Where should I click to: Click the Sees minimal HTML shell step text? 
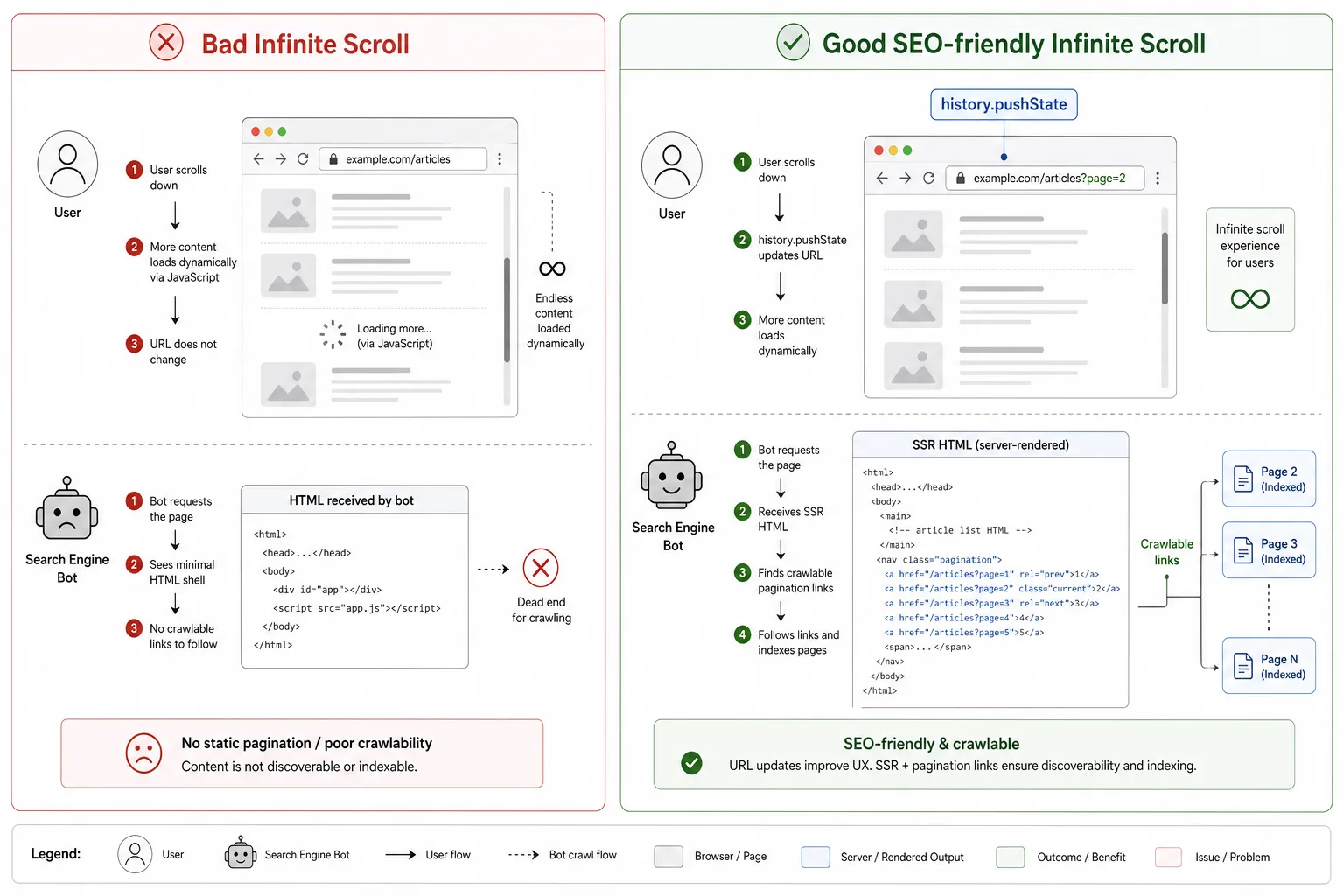pyautogui.click(x=182, y=572)
